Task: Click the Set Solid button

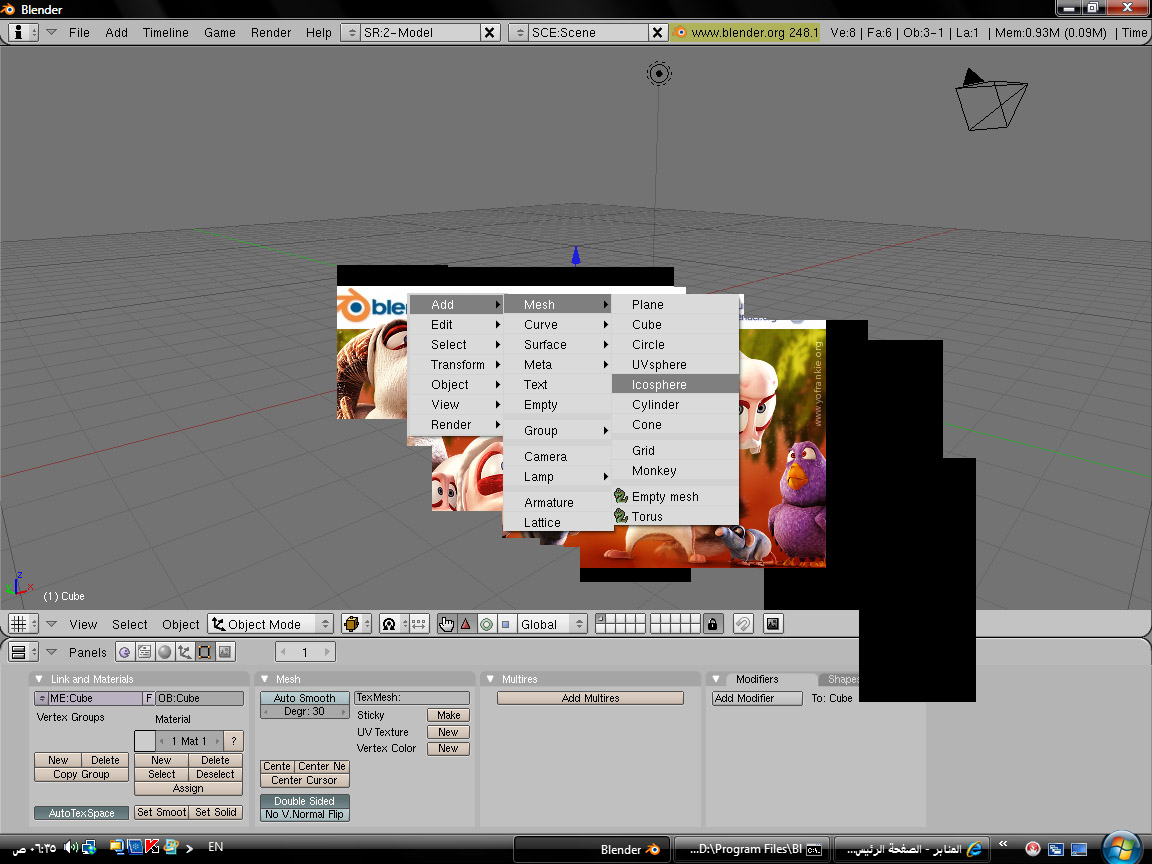Action: tap(216, 812)
